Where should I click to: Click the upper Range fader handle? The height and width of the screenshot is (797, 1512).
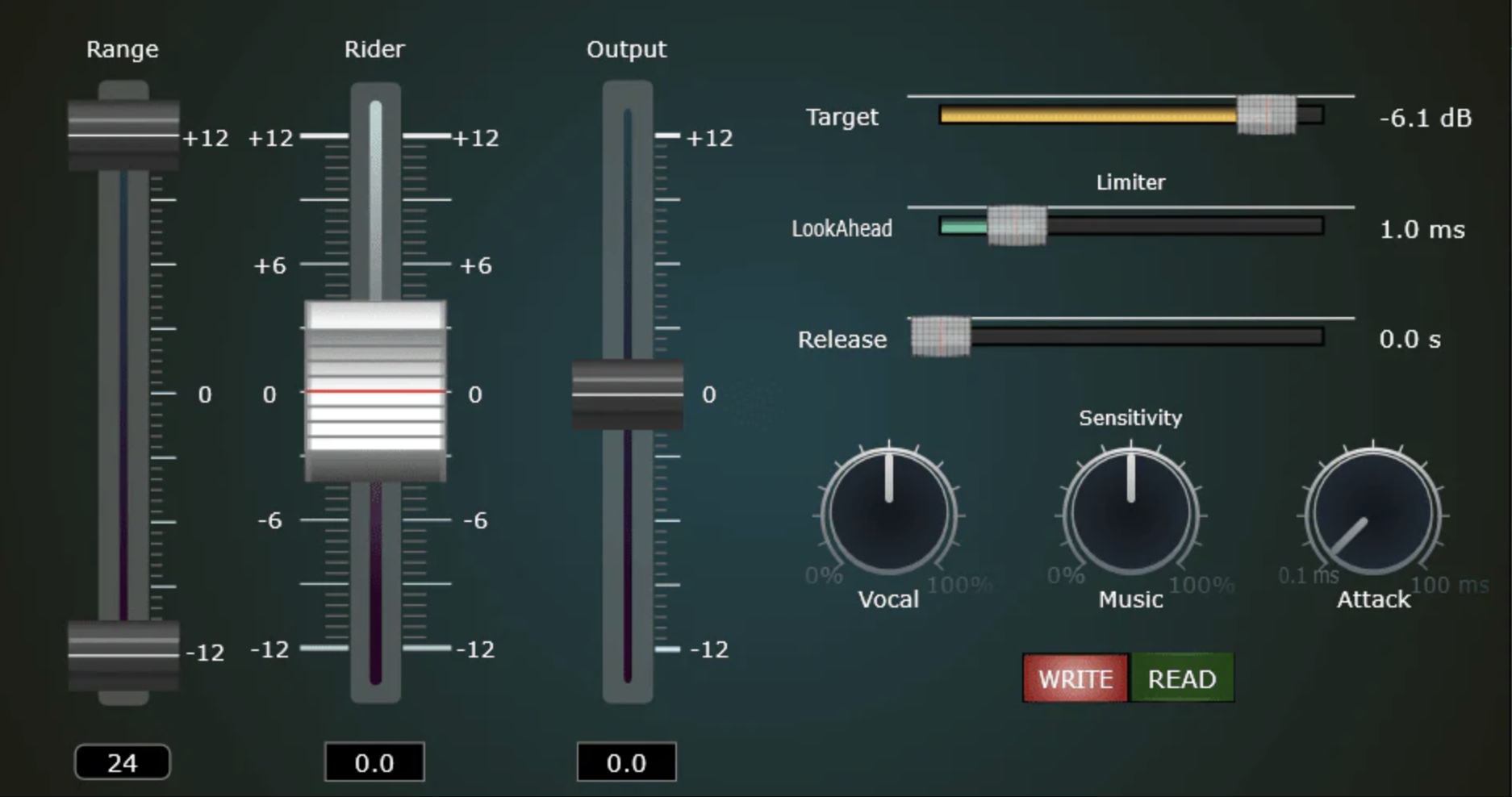pyautogui.click(x=123, y=136)
